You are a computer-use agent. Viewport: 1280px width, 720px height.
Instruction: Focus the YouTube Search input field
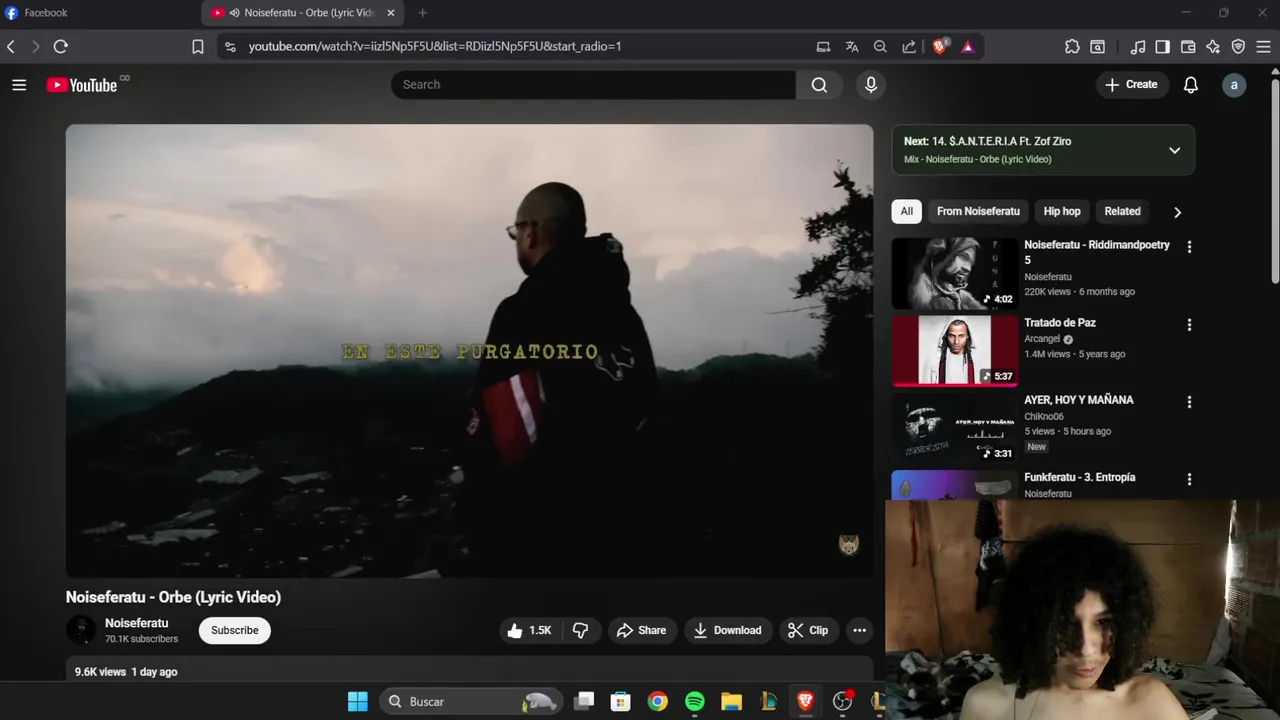[x=593, y=85]
